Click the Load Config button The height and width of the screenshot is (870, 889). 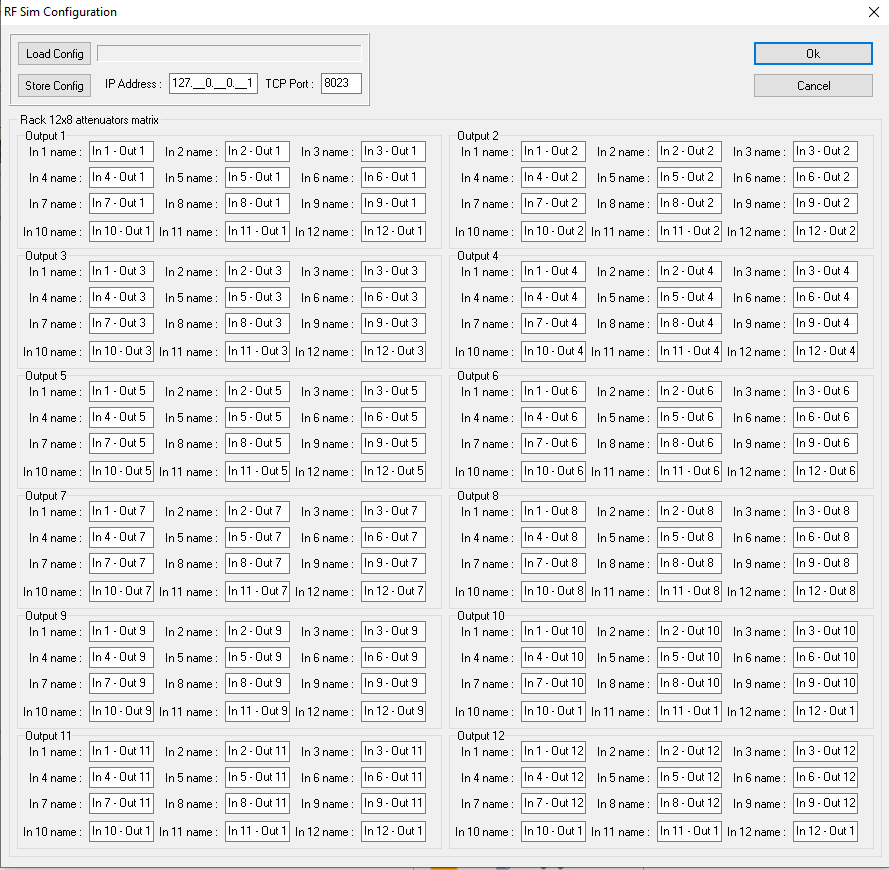(54, 54)
